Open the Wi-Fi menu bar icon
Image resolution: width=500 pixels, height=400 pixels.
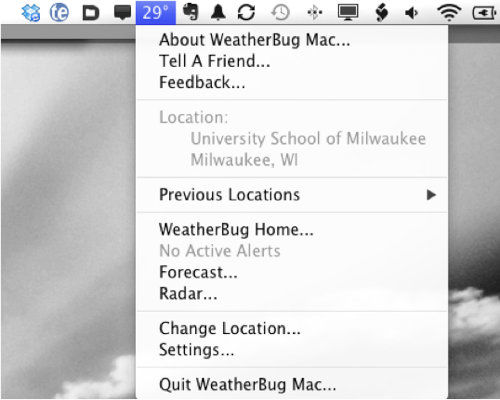[x=449, y=13]
